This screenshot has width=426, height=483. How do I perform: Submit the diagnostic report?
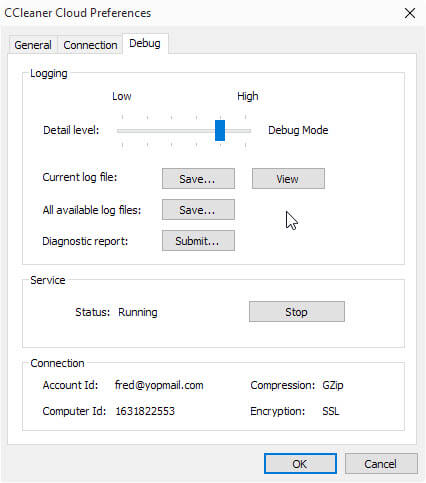click(x=198, y=241)
